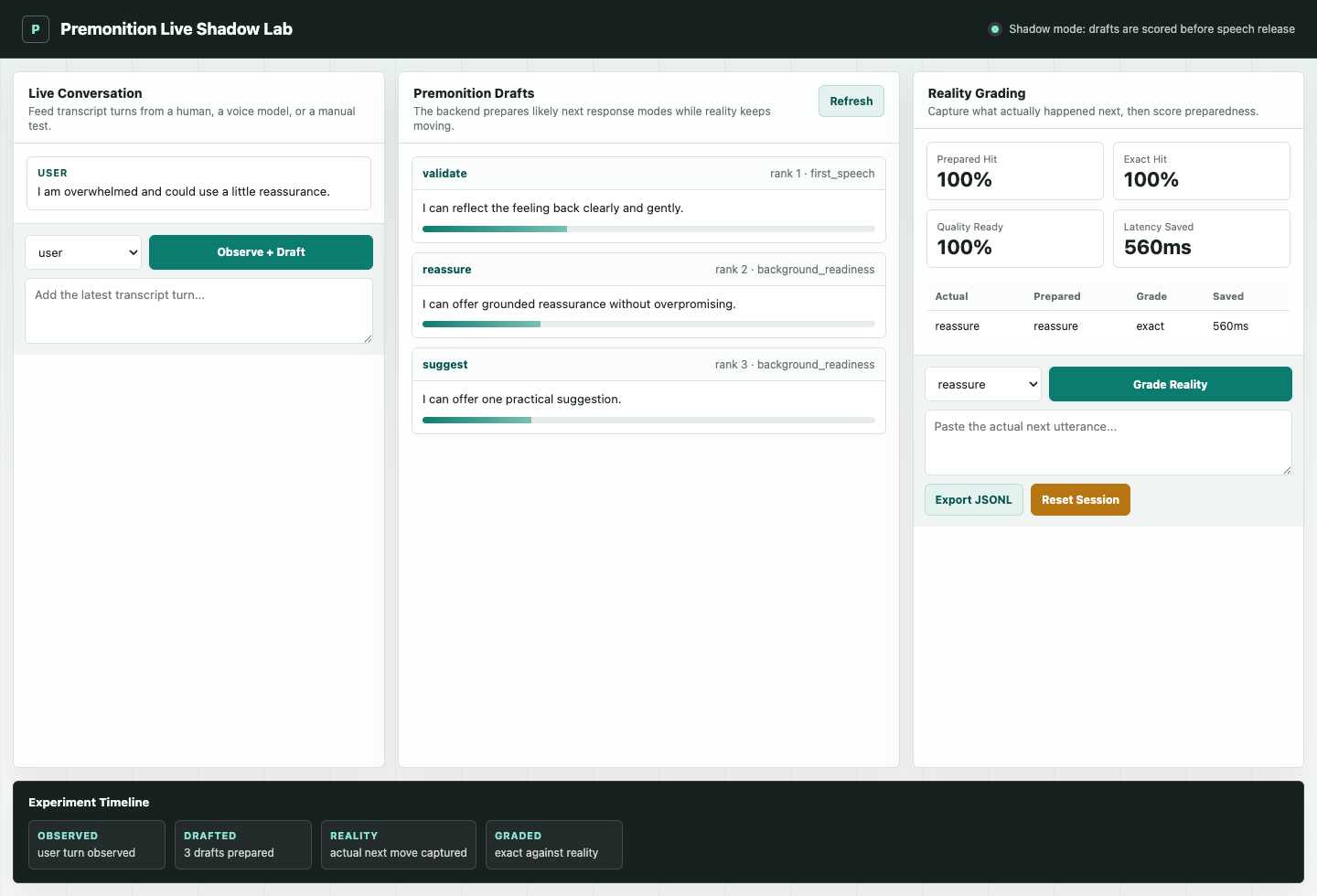Click the Actual column header
Image resolution: width=1317 pixels, height=896 pixels.
[x=952, y=296]
